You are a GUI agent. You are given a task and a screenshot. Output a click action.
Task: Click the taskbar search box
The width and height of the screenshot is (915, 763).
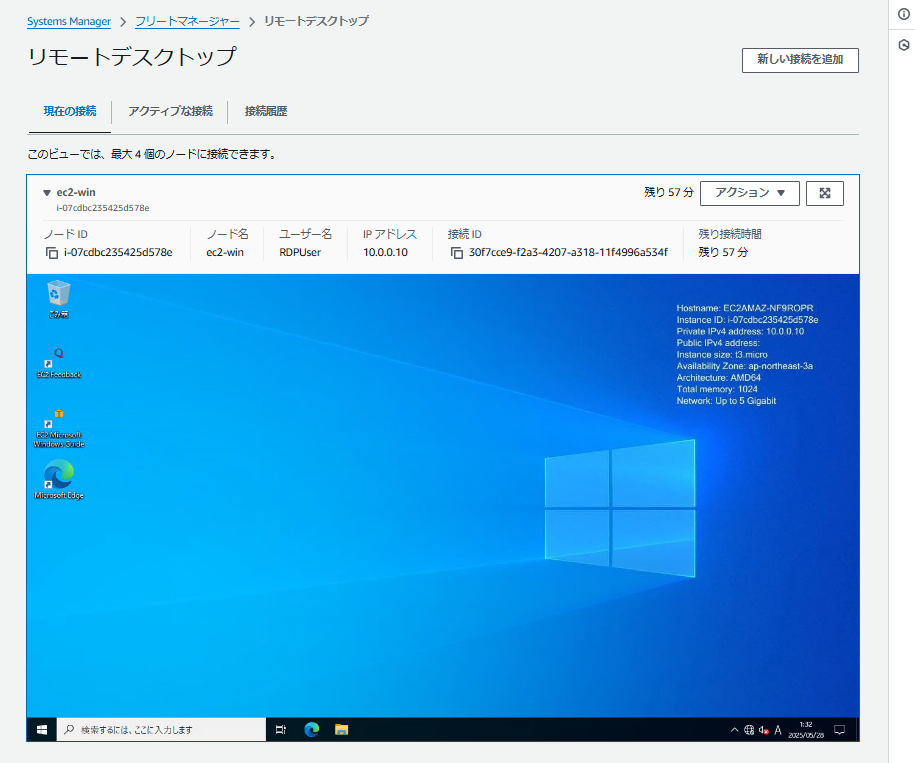pyautogui.click(x=161, y=730)
